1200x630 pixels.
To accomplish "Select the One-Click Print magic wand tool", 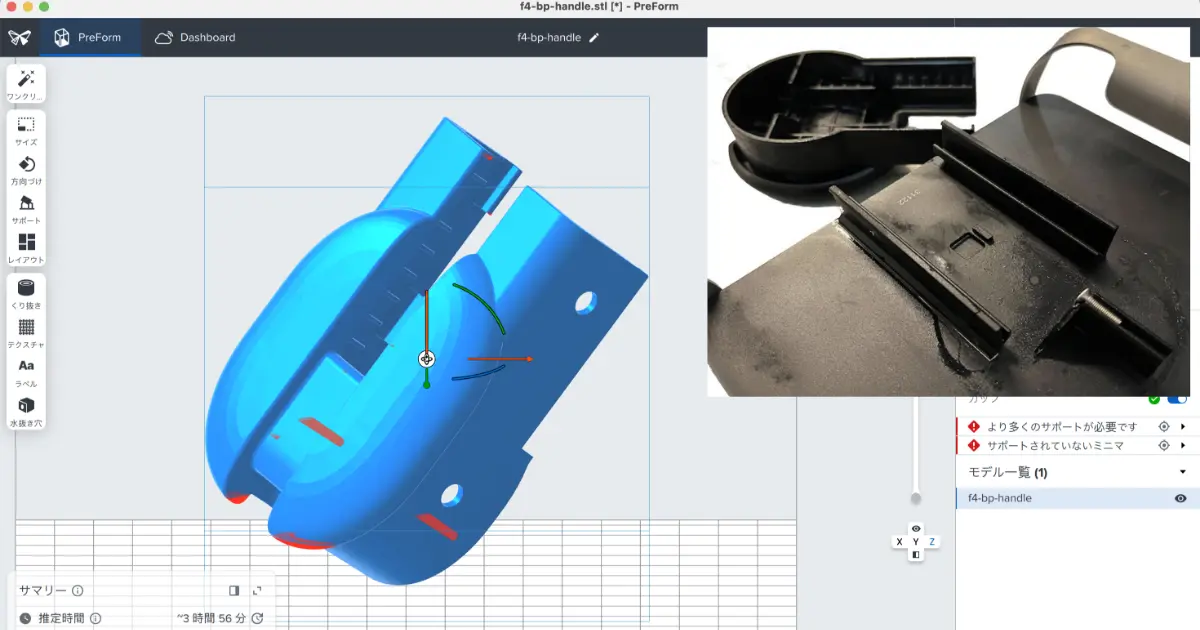I will pyautogui.click(x=26, y=84).
